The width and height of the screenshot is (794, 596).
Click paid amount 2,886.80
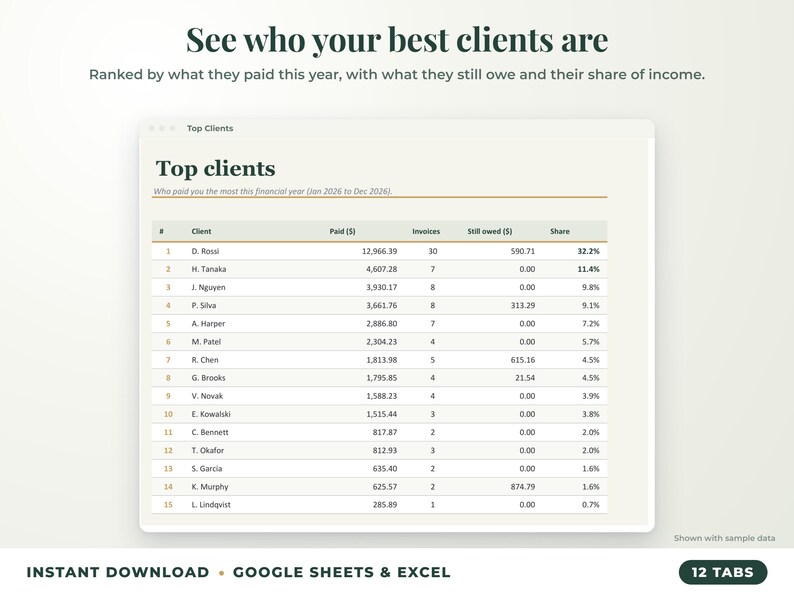pos(381,324)
